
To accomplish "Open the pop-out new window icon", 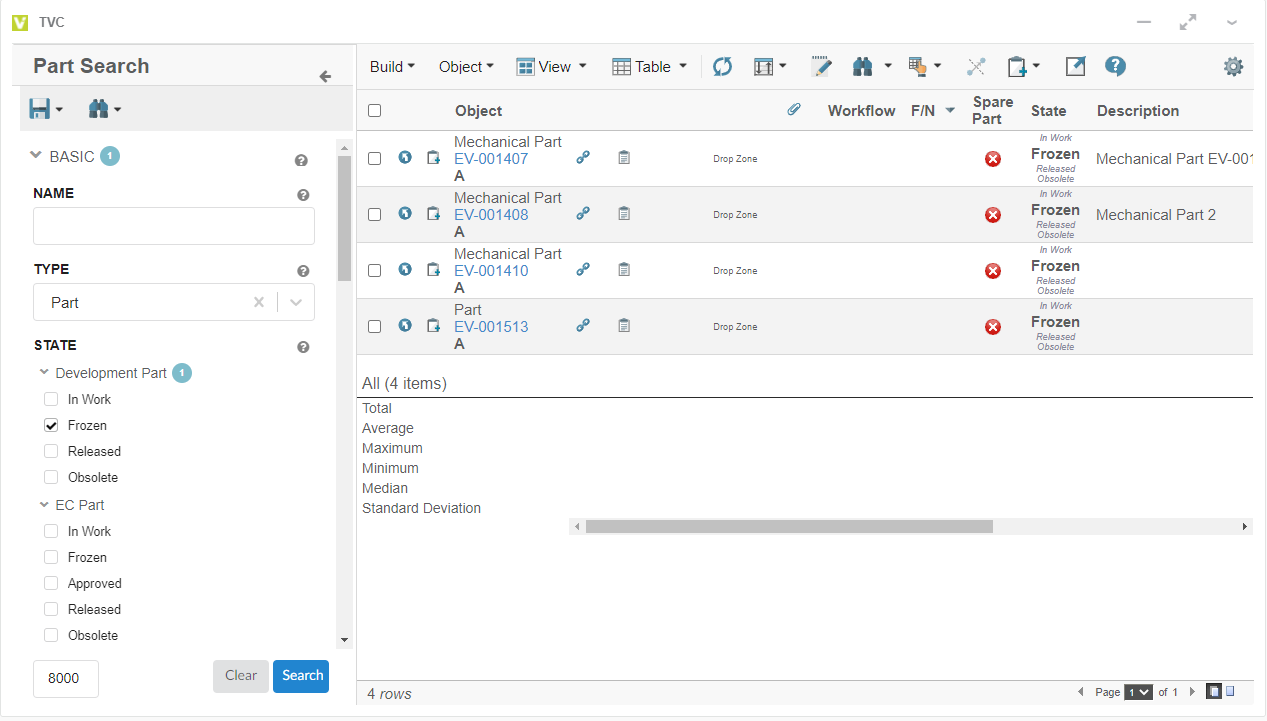I will 1075,67.
